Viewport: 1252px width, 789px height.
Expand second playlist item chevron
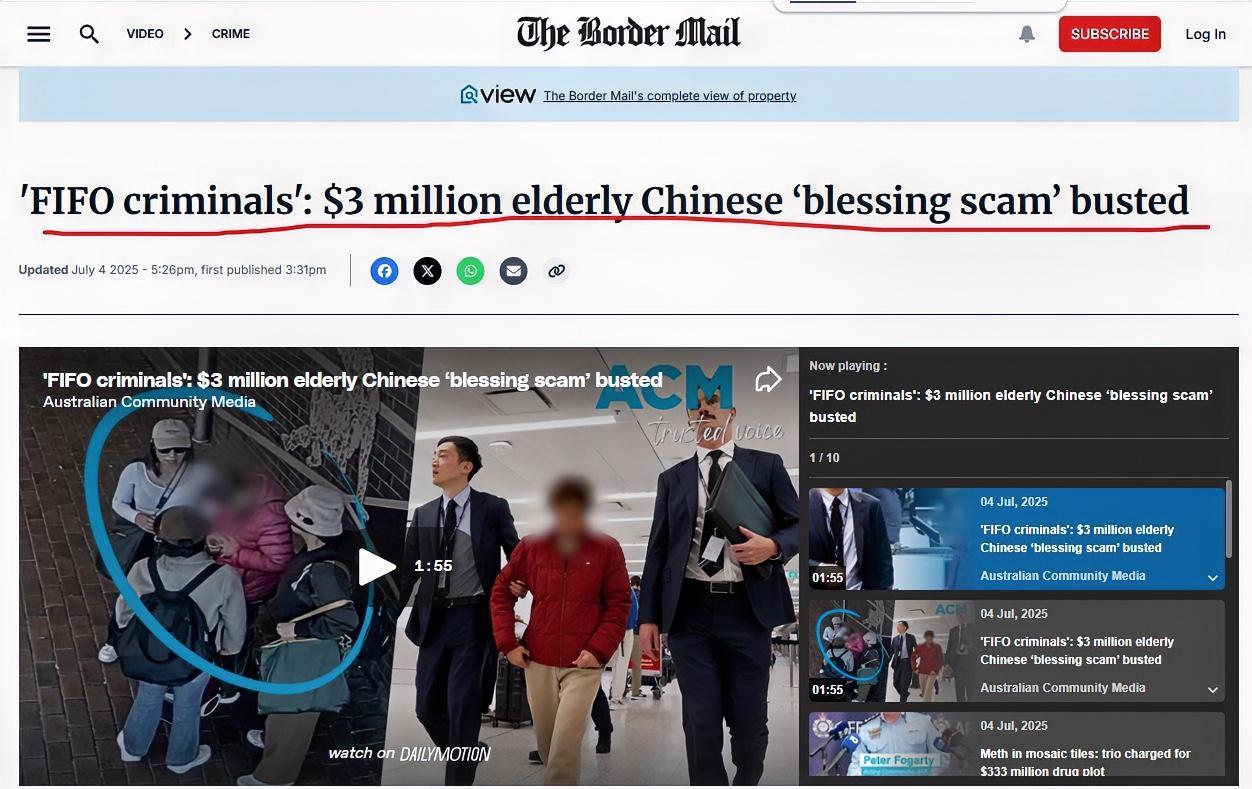pyautogui.click(x=1212, y=690)
